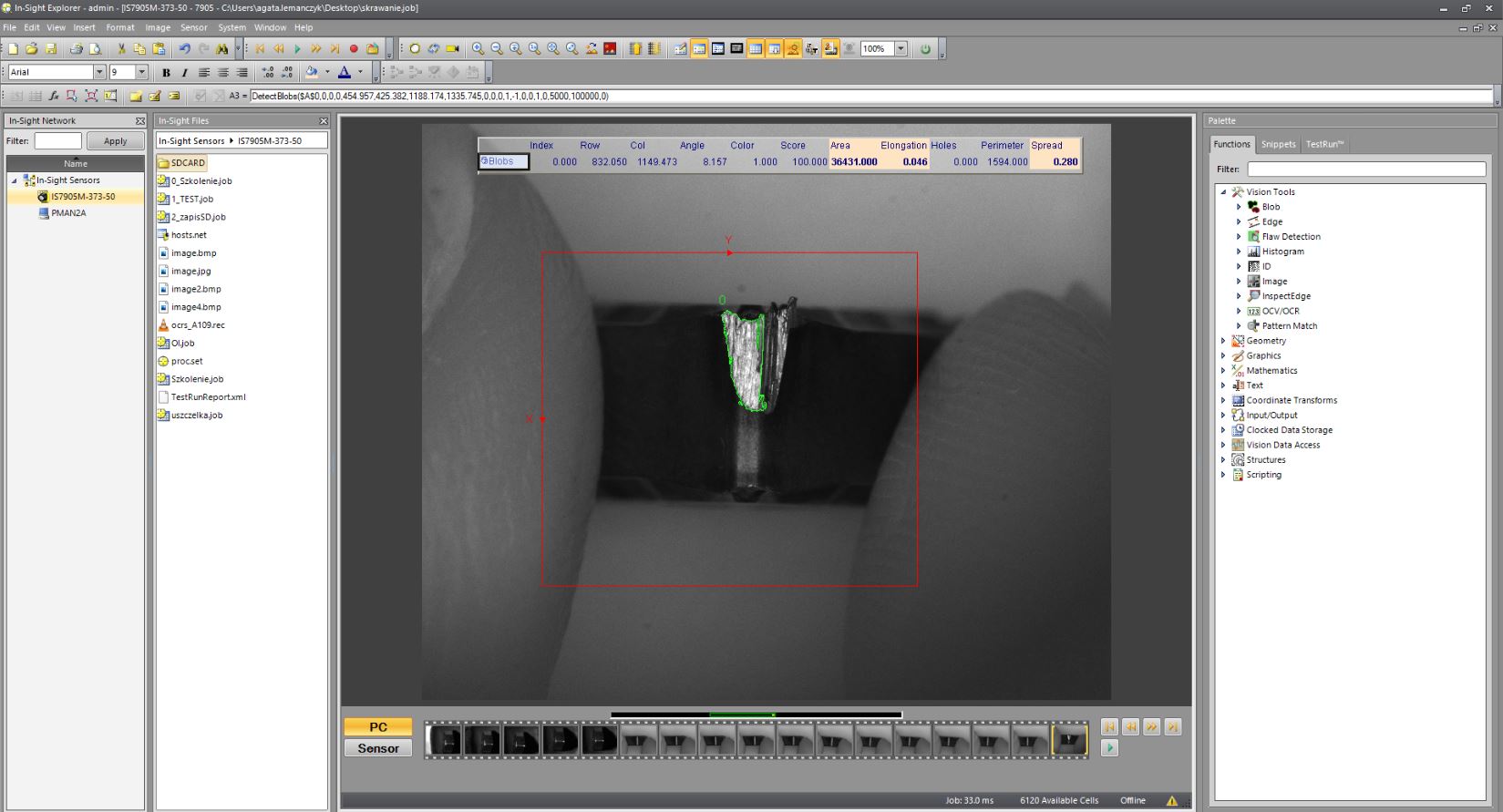The image size is (1503, 812).
Task: Cut the selected cell
Action: point(120,49)
